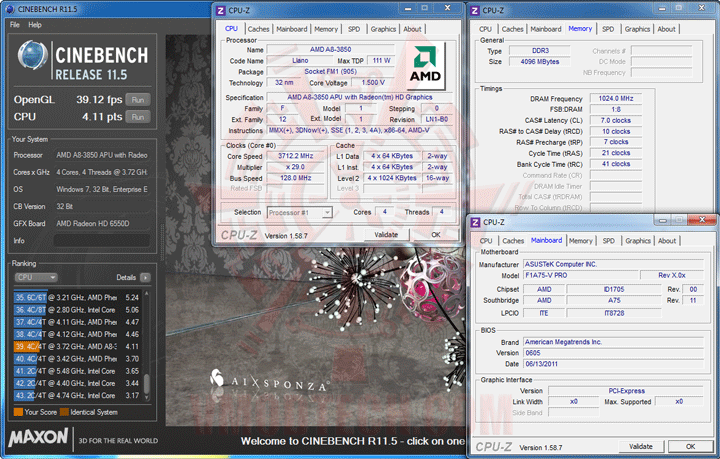Select ranking row 37 at 4.11 GHz
Screen dimensions: 720x459
[x=77, y=322]
